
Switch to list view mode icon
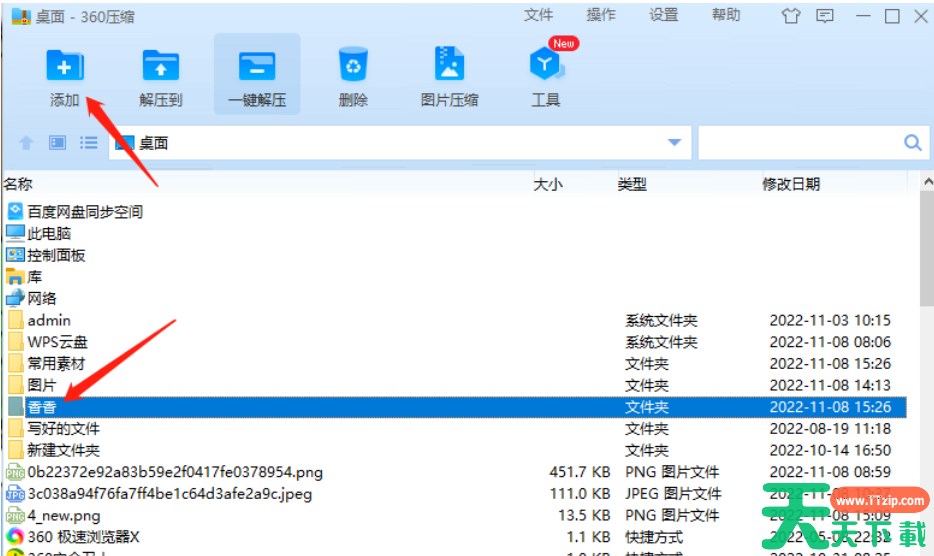[x=89, y=143]
